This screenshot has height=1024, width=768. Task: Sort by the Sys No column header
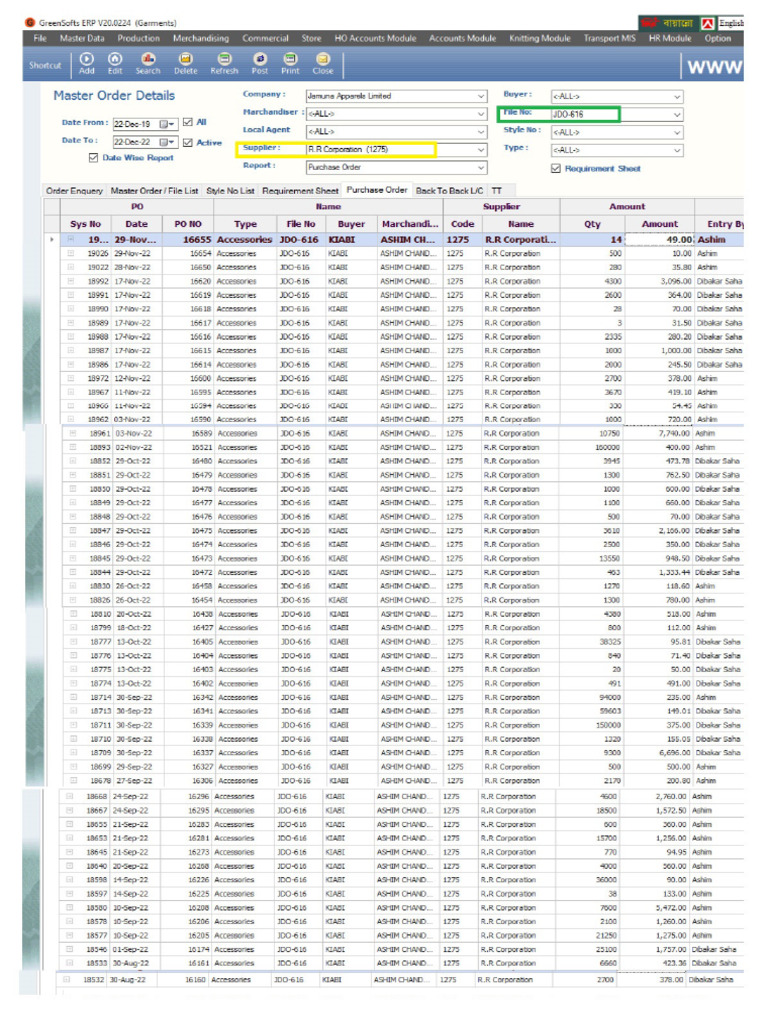point(86,224)
